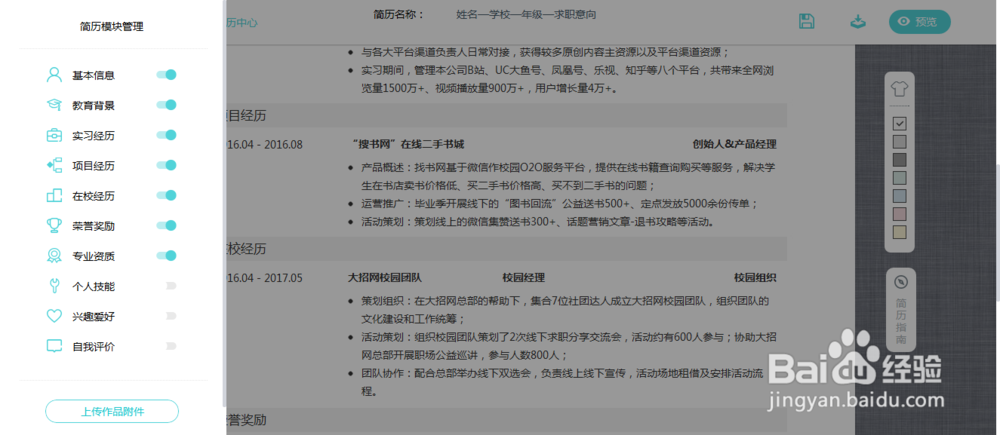Click the 创始人&产品经理 role text

click(735, 144)
